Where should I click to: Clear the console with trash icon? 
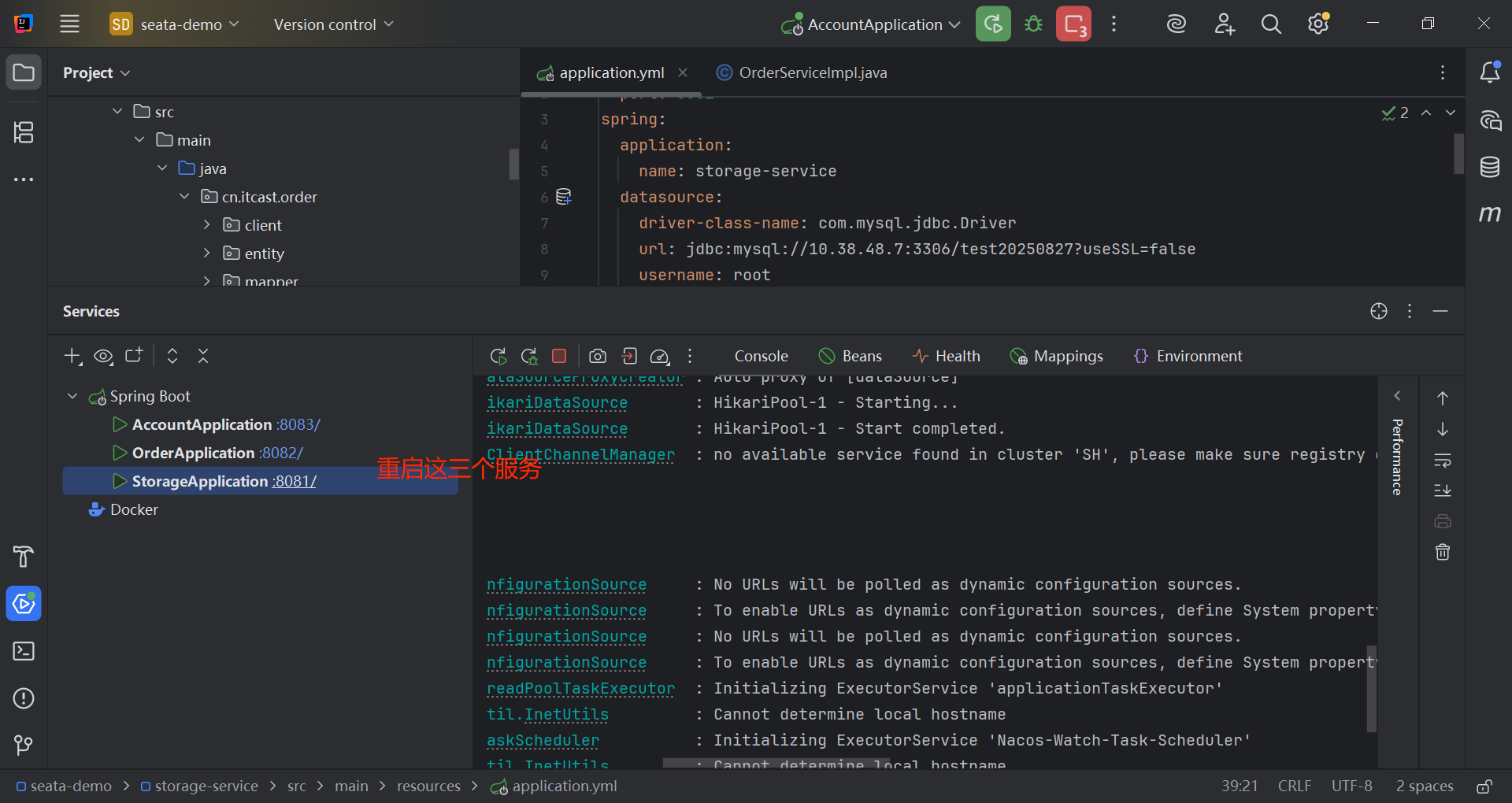[1442, 552]
